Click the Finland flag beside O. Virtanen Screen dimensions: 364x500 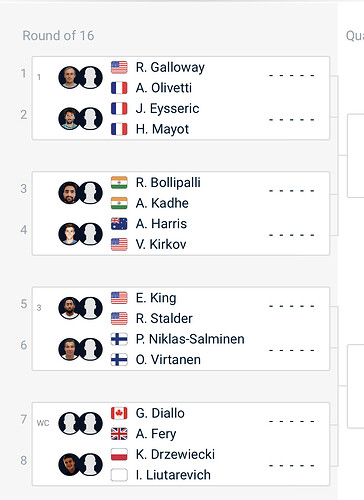coord(119,360)
